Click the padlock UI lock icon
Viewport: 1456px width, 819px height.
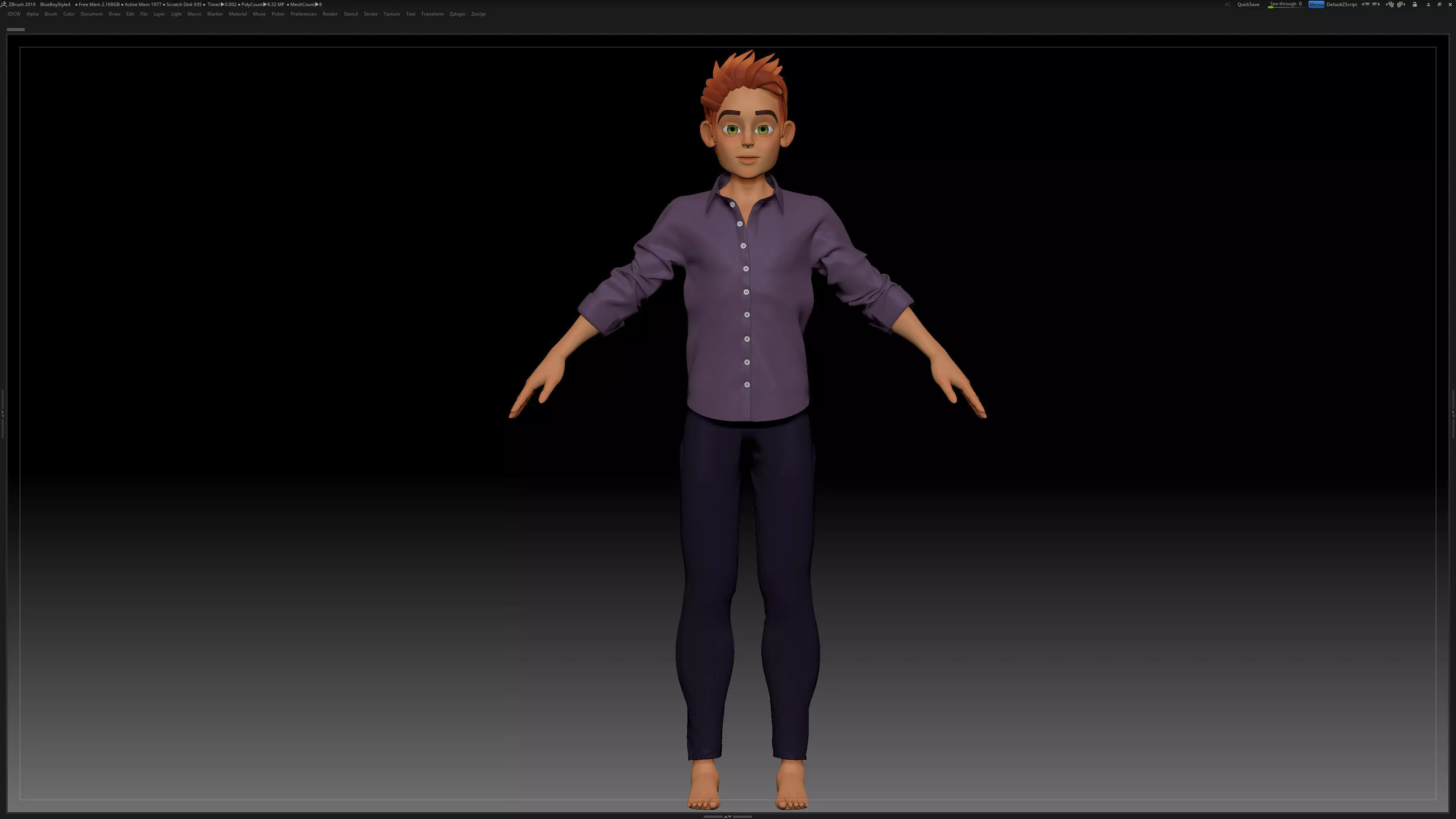pos(1415,5)
